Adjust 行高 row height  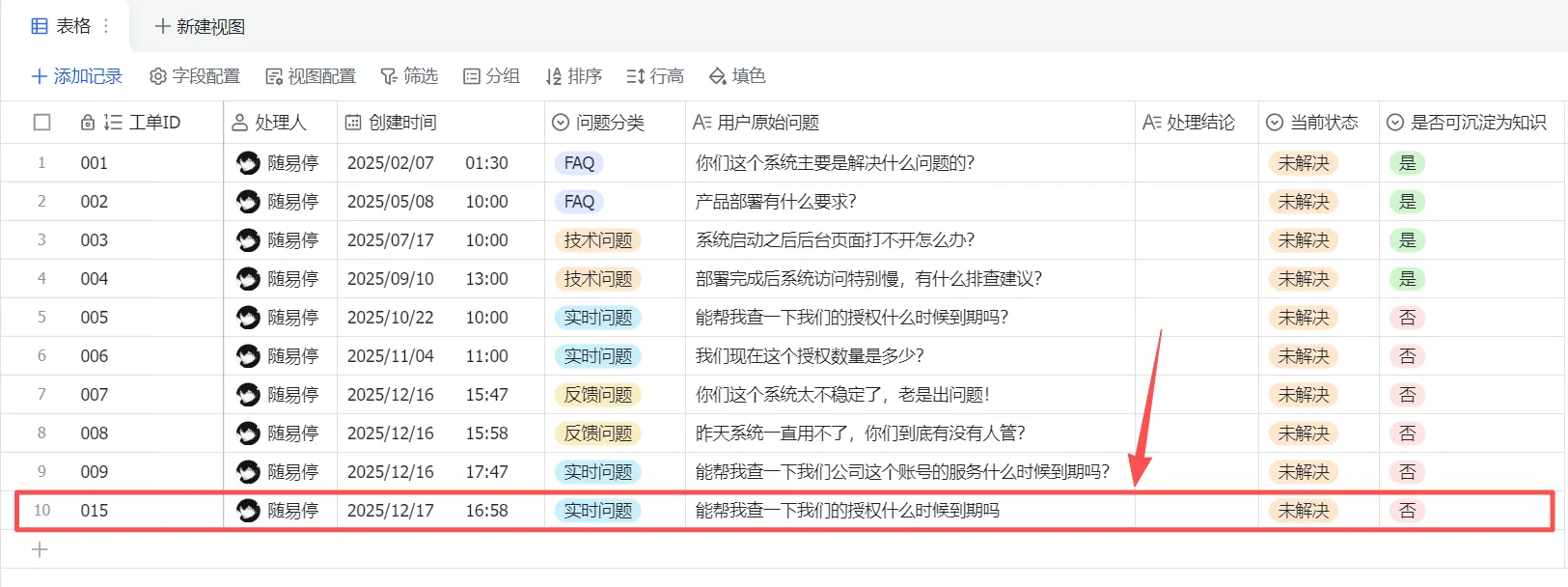(655, 76)
